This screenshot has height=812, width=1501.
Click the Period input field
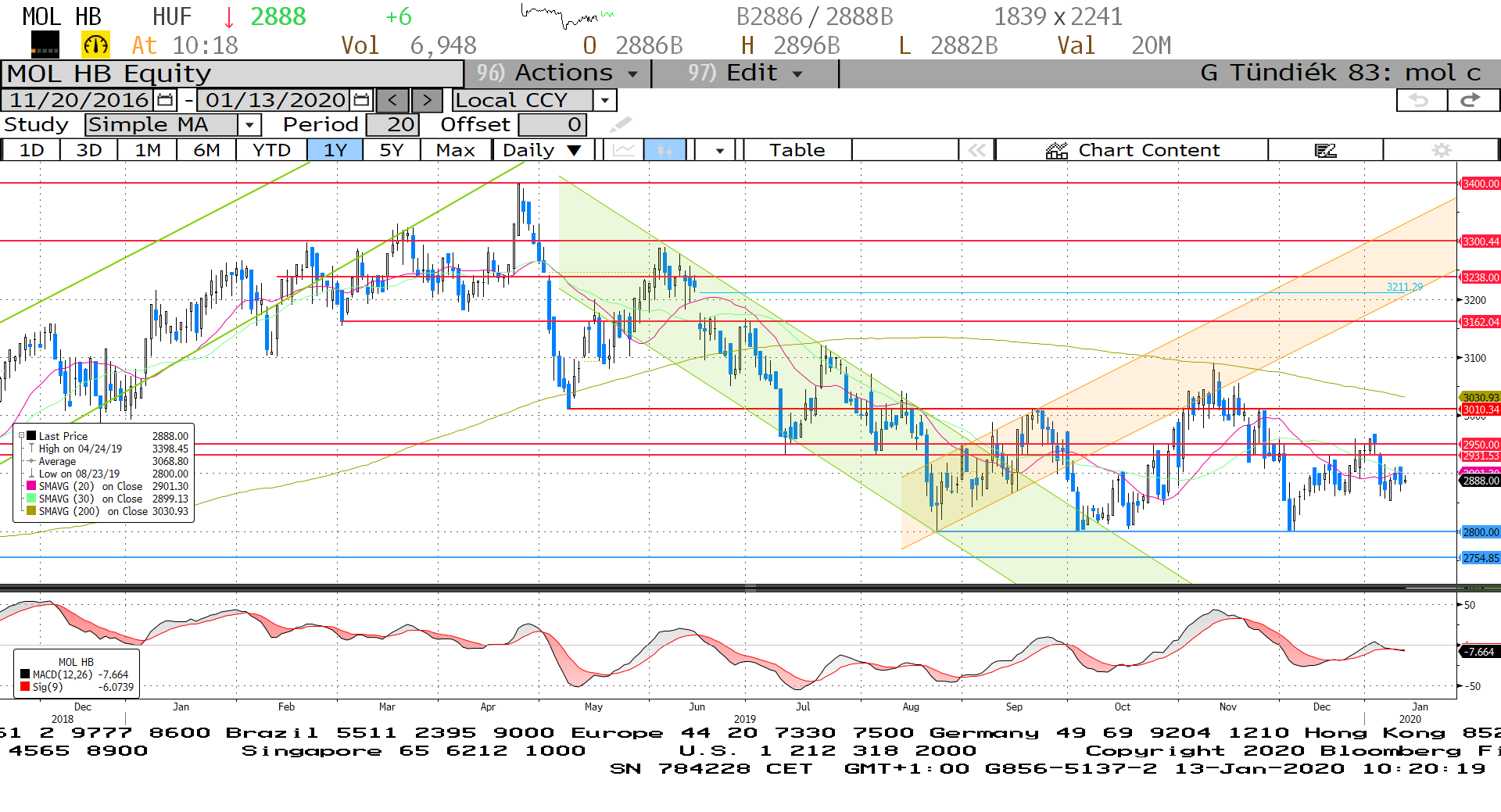[392, 125]
